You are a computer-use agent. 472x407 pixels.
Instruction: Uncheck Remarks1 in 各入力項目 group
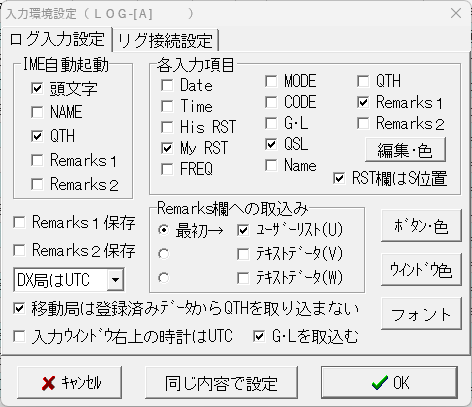(363, 102)
